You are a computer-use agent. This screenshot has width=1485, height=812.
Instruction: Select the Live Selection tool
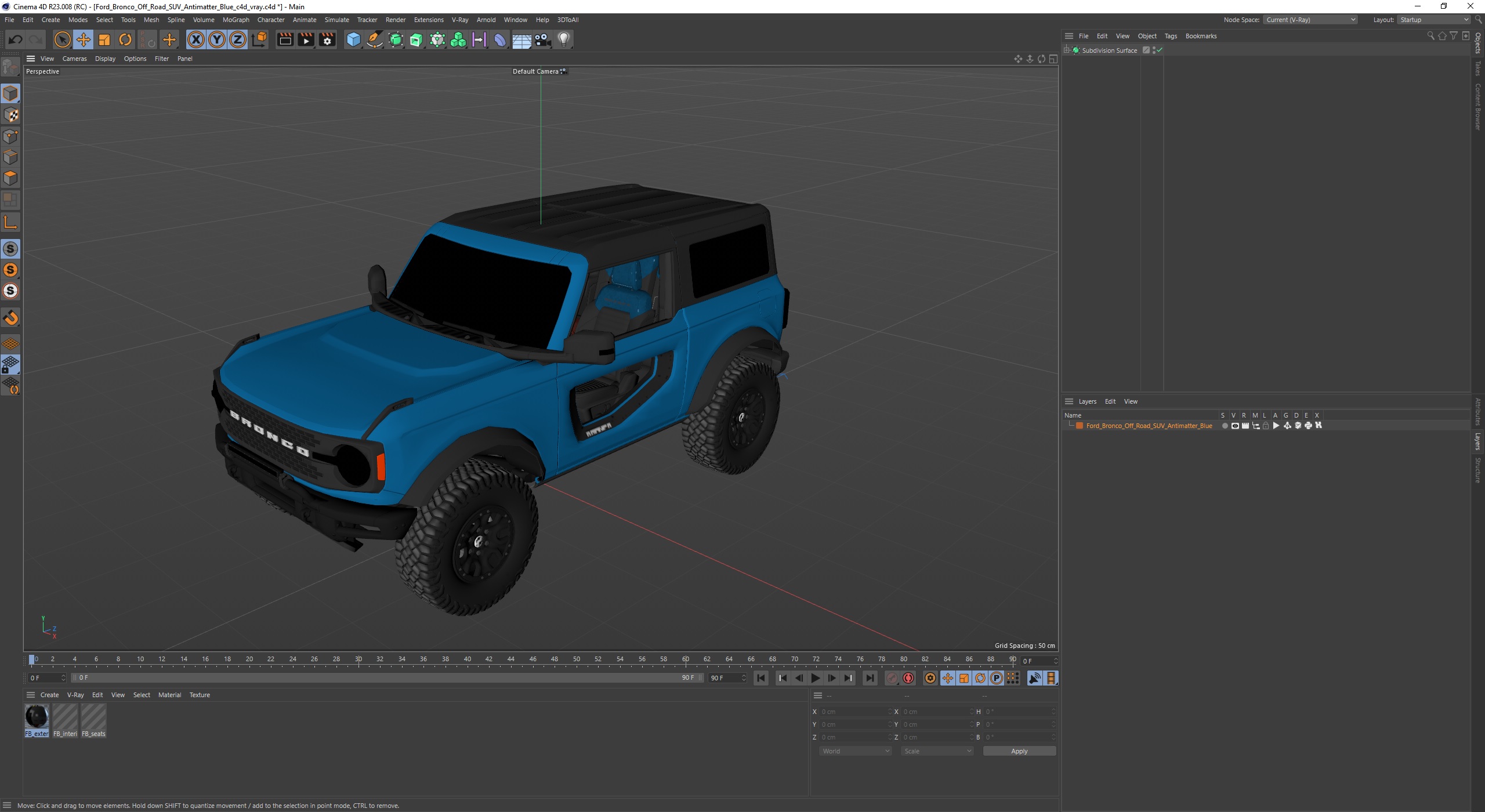62,39
